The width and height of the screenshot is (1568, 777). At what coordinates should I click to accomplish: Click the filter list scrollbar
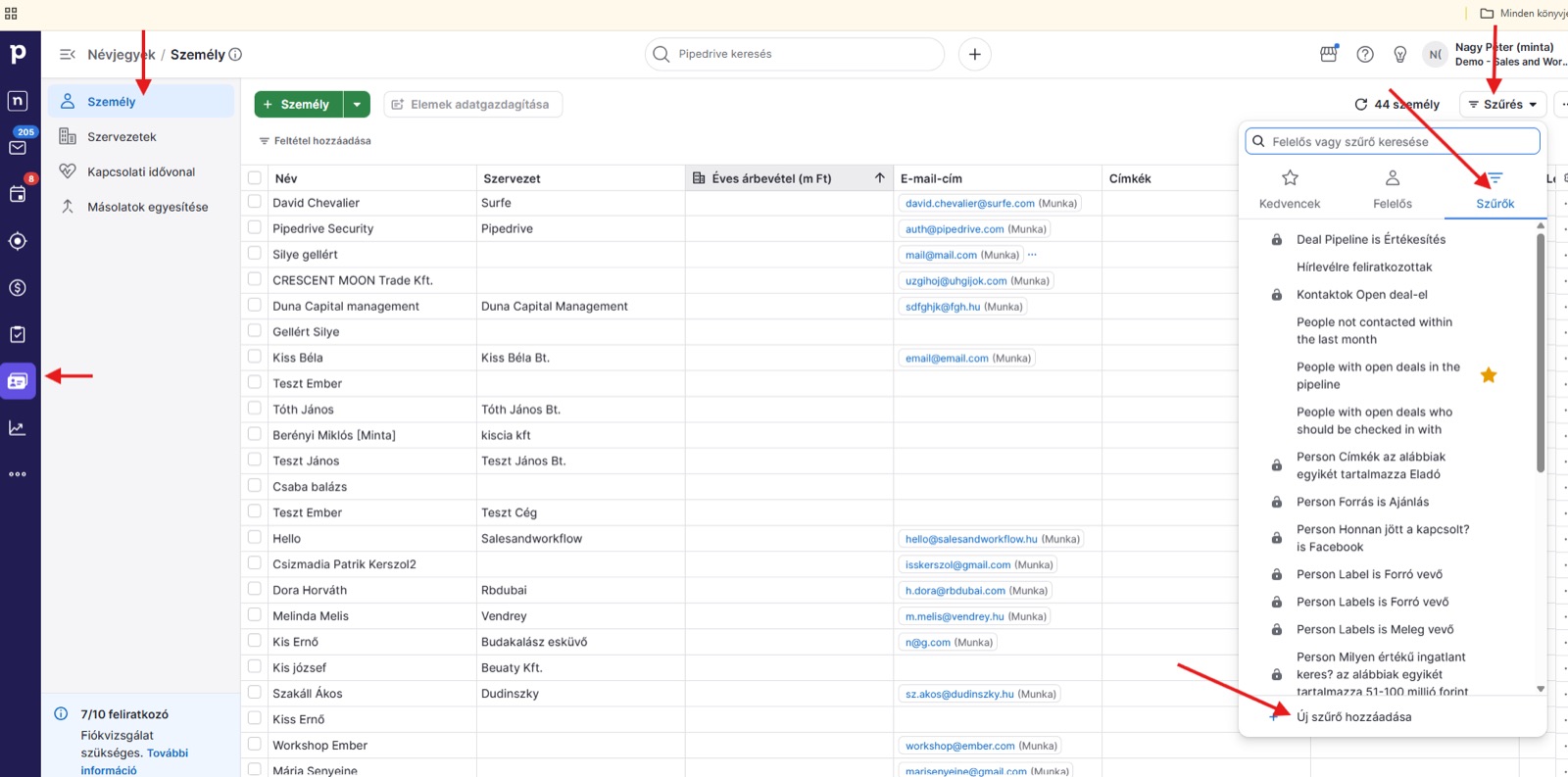tap(1541, 353)
